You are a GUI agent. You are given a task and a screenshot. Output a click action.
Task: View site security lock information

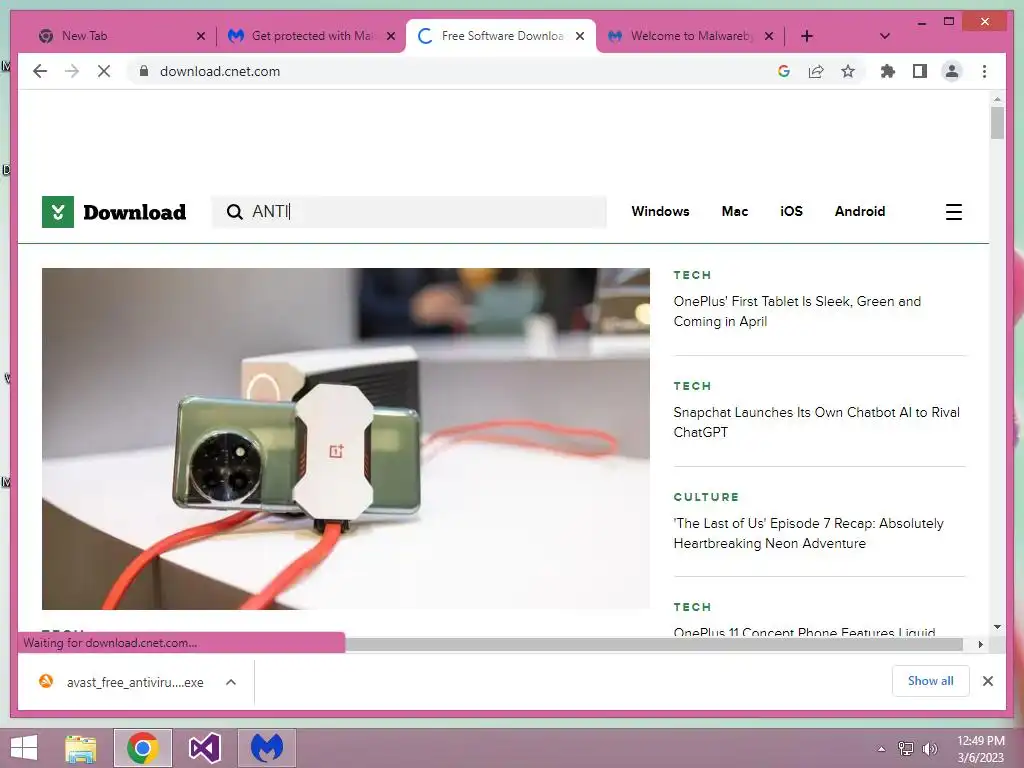click(x=144, y=71)
